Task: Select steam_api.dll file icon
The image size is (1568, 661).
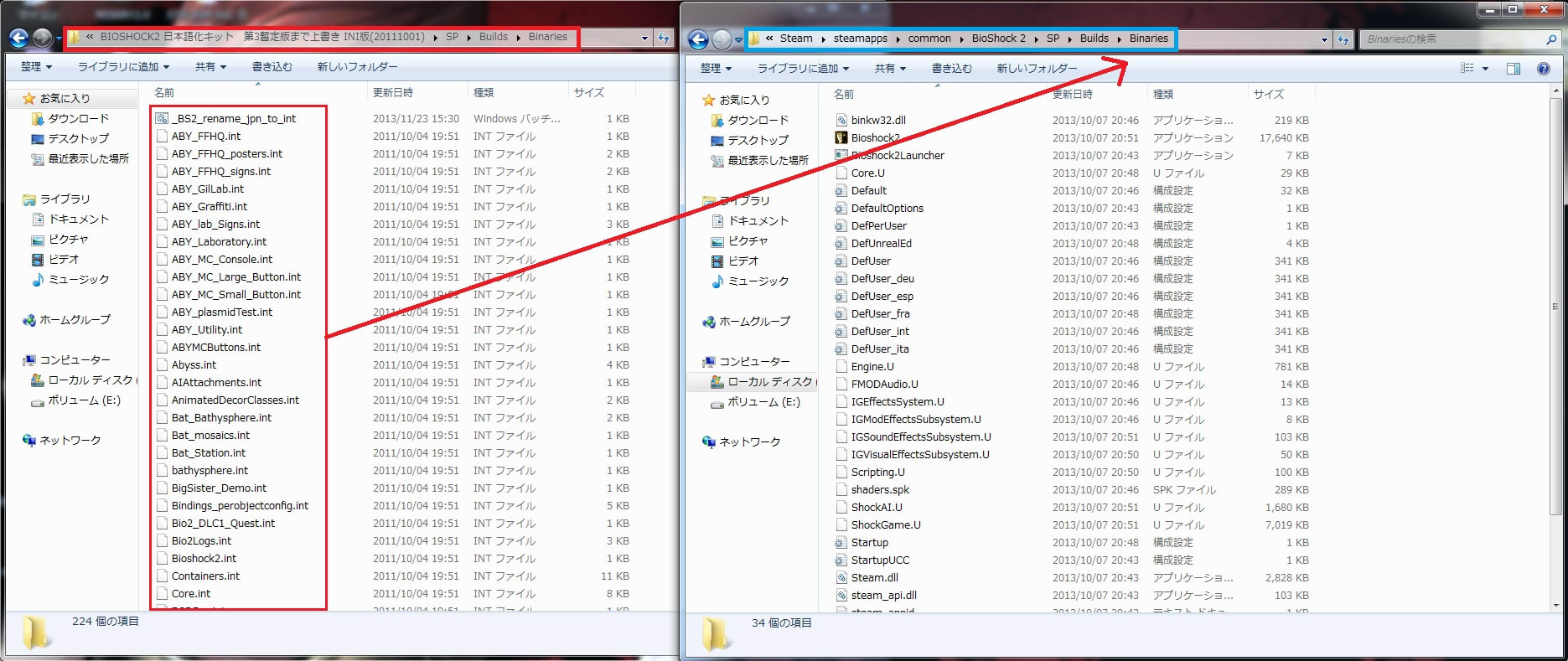Action: [841, 596]
